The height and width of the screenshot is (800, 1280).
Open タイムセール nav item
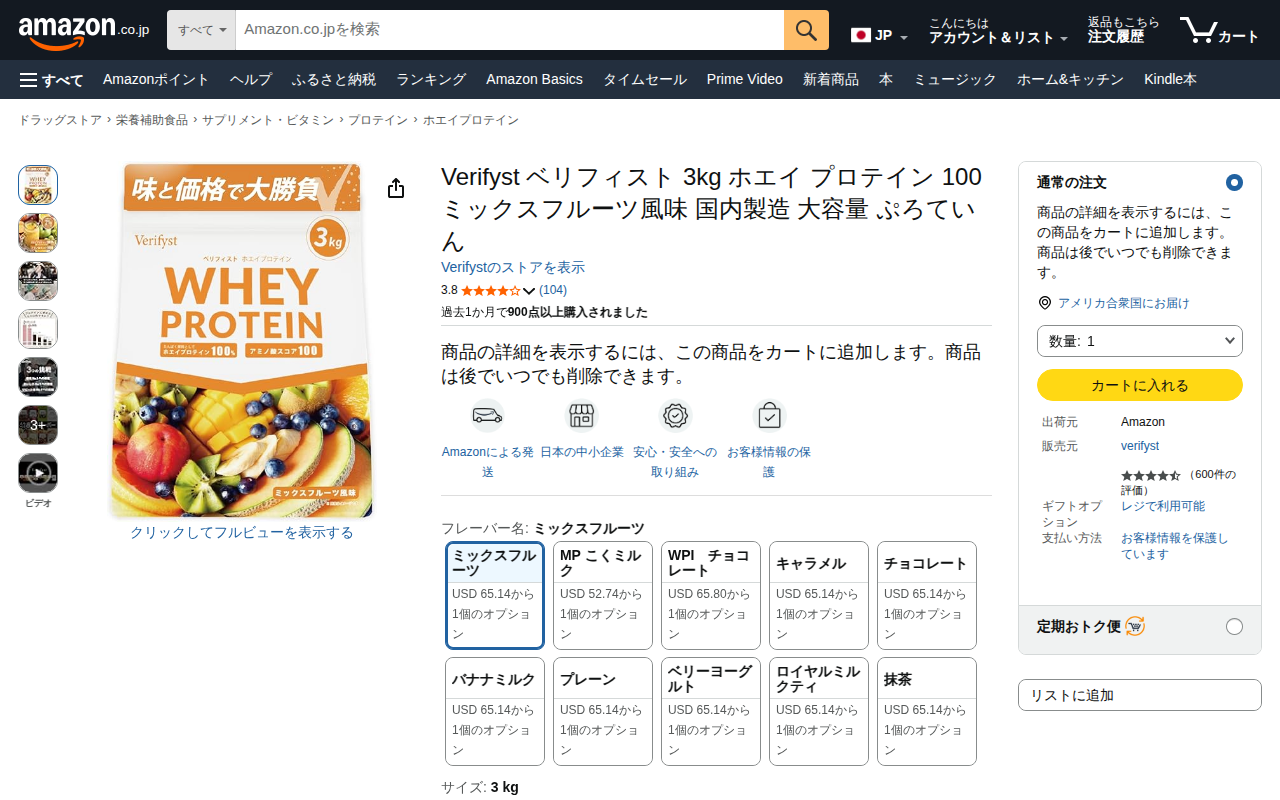pyautogui.click(x=645, y=80)
